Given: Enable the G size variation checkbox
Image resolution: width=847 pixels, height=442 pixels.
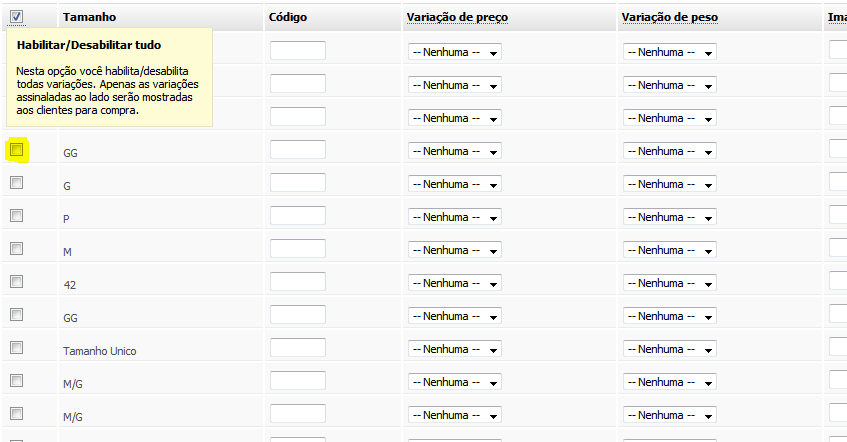Looking at the screenshot, I should pos(17,183).
